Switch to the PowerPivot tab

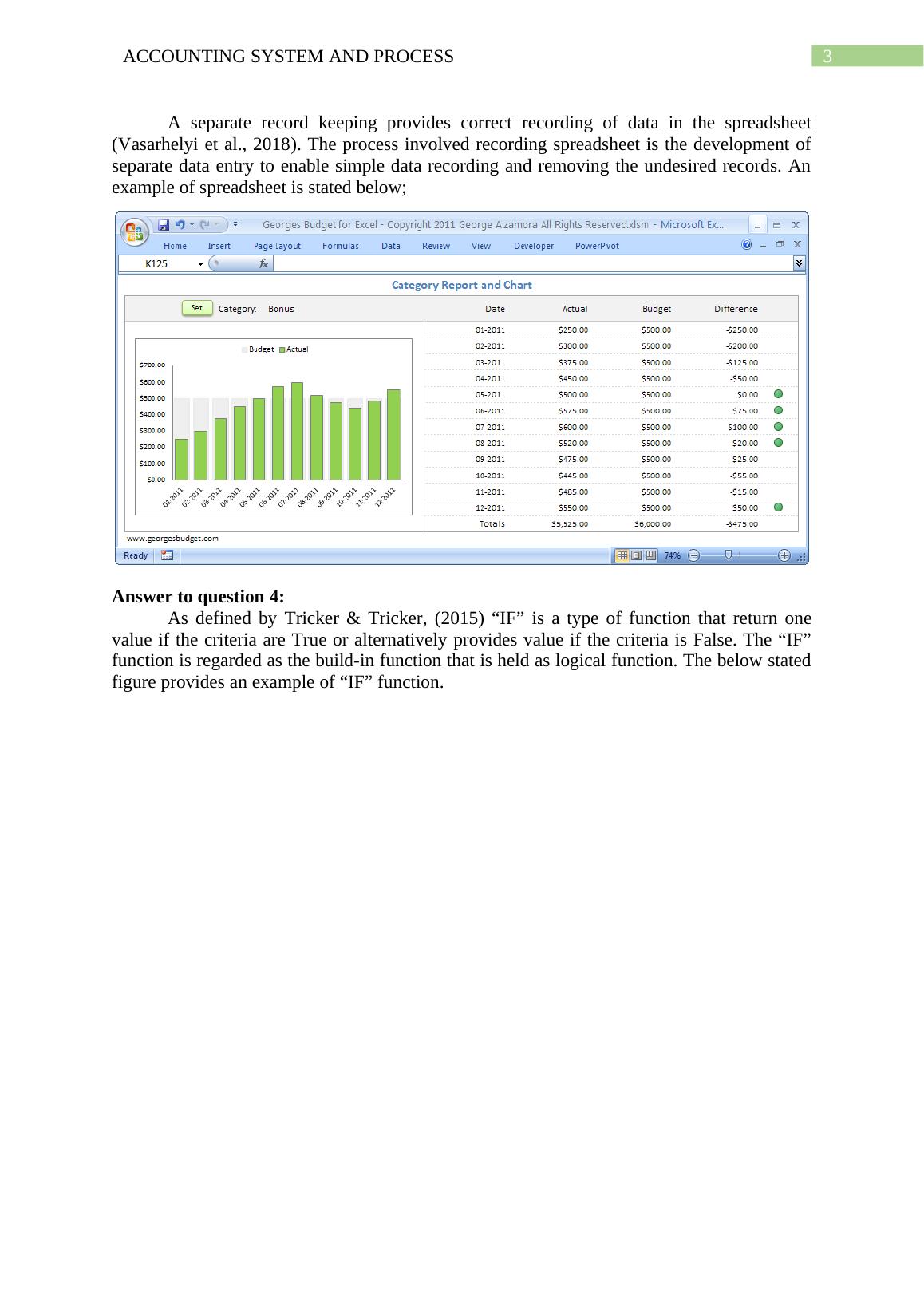[597, 246]
